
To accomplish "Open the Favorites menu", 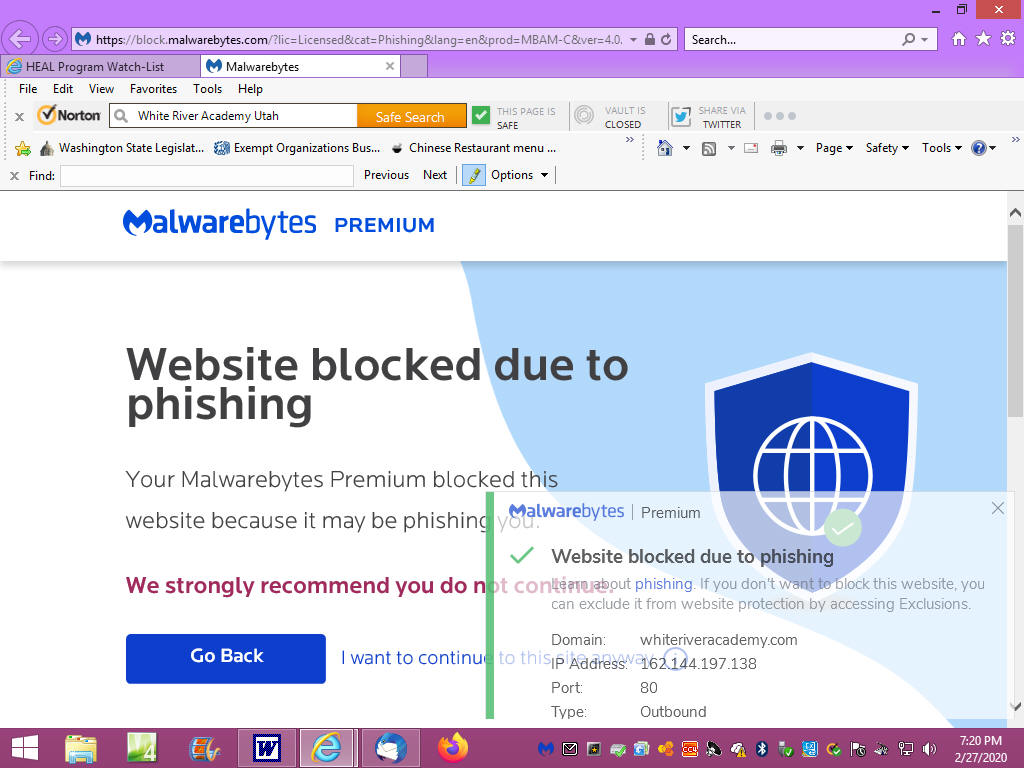I will [153, 89].
